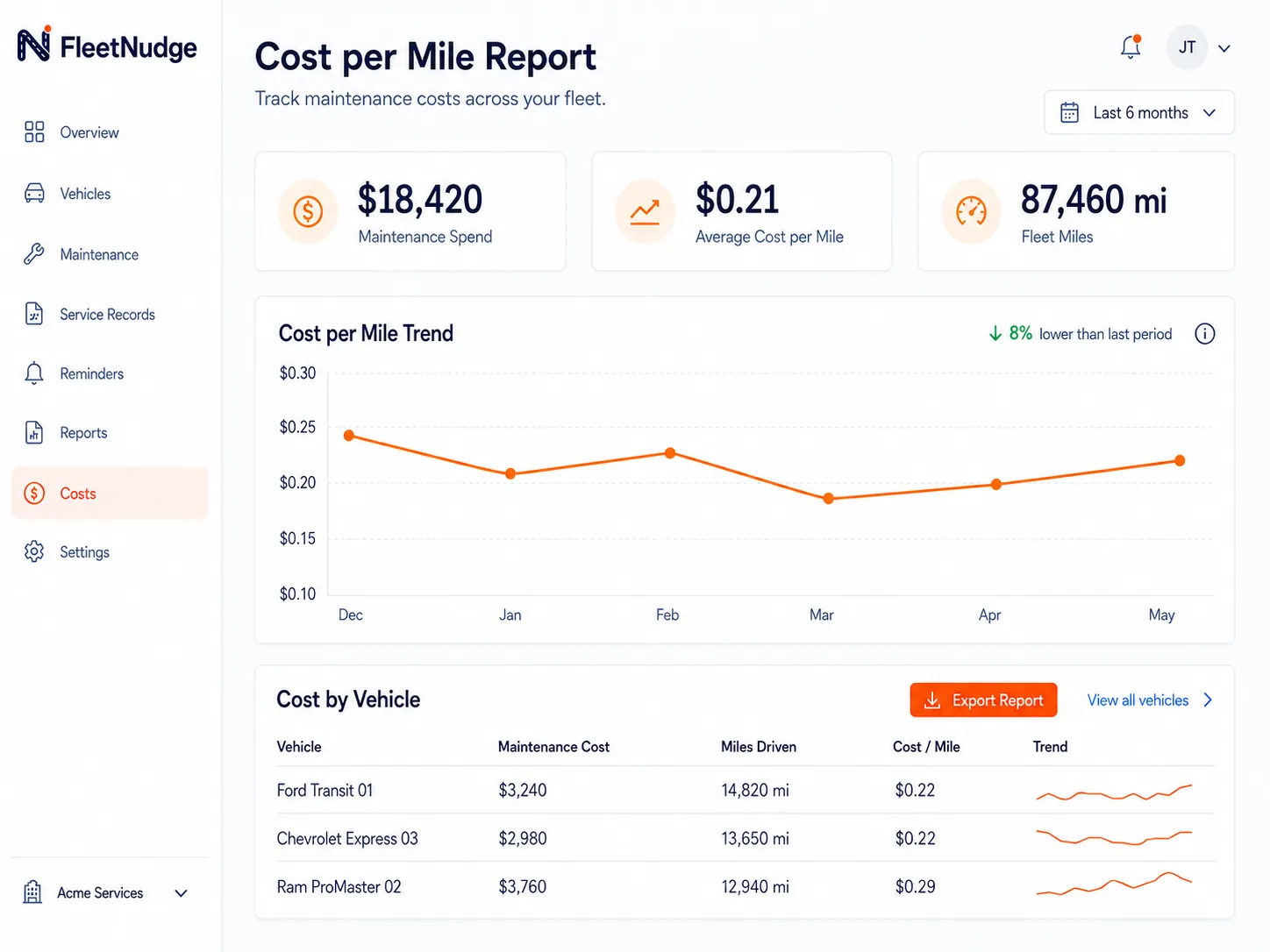Click the Maintenance wrench icon

(x=34, y=254)
